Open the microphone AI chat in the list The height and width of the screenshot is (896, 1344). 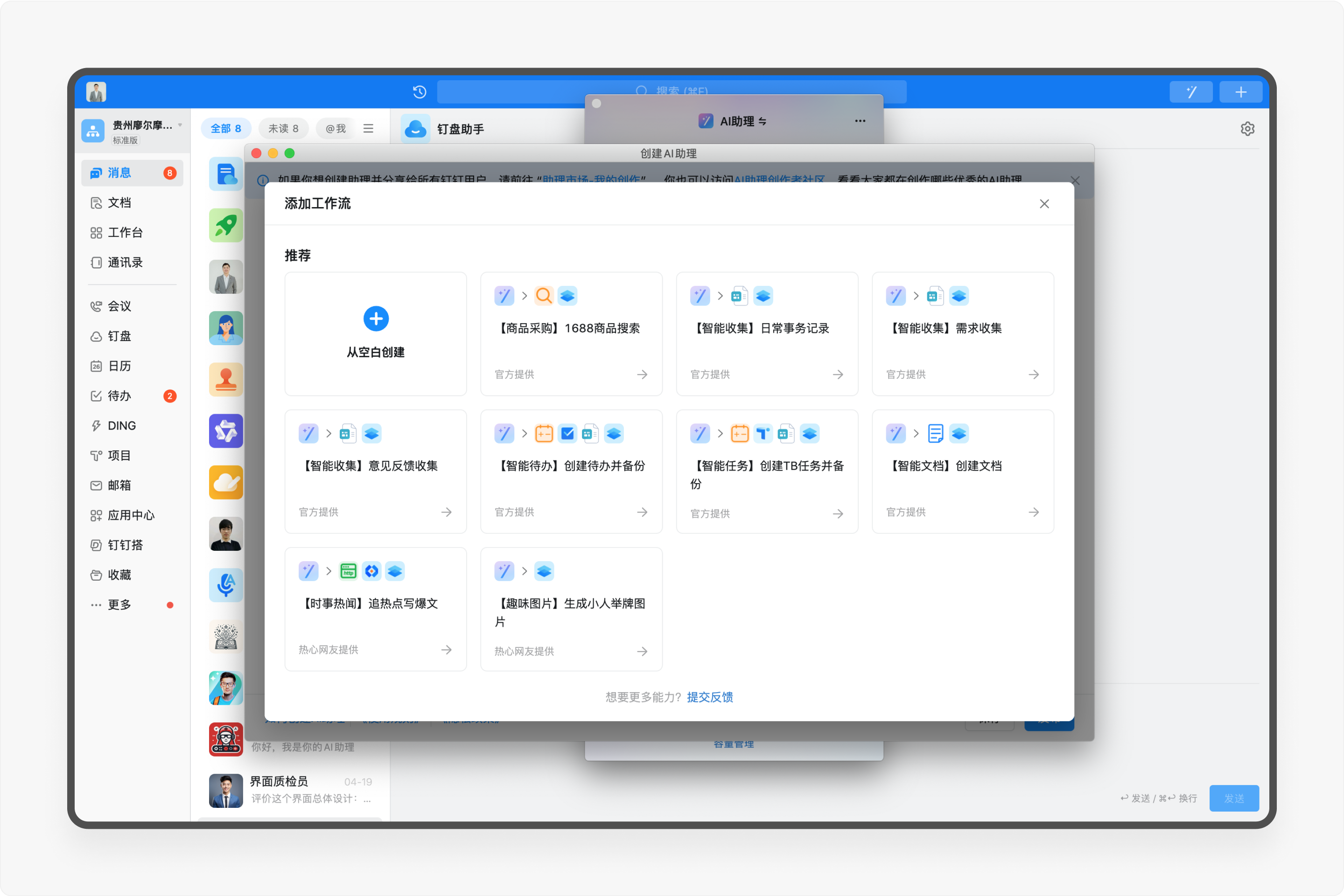(x=226, y=585)
